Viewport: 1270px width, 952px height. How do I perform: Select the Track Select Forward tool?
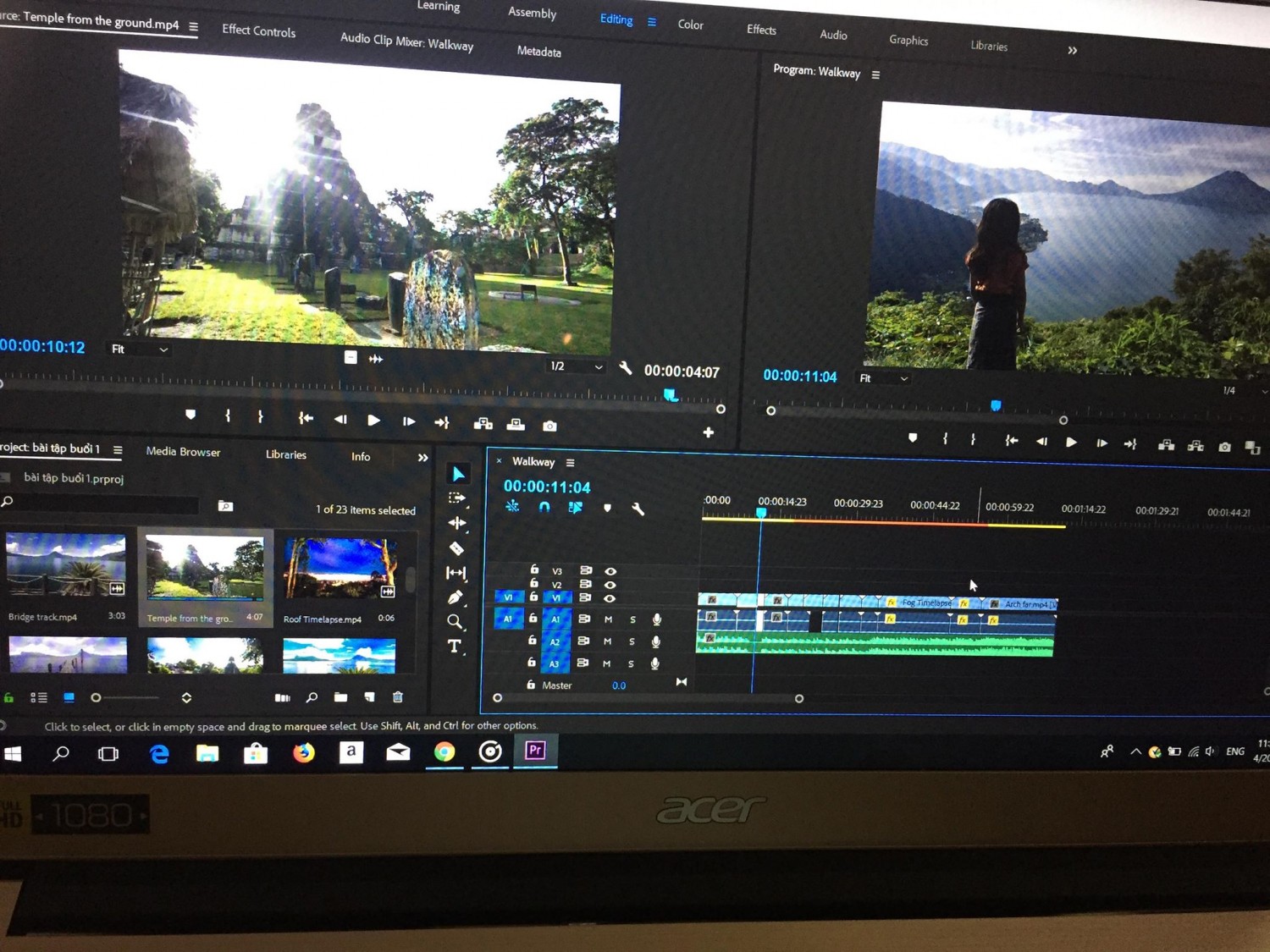tap(457, 498)
